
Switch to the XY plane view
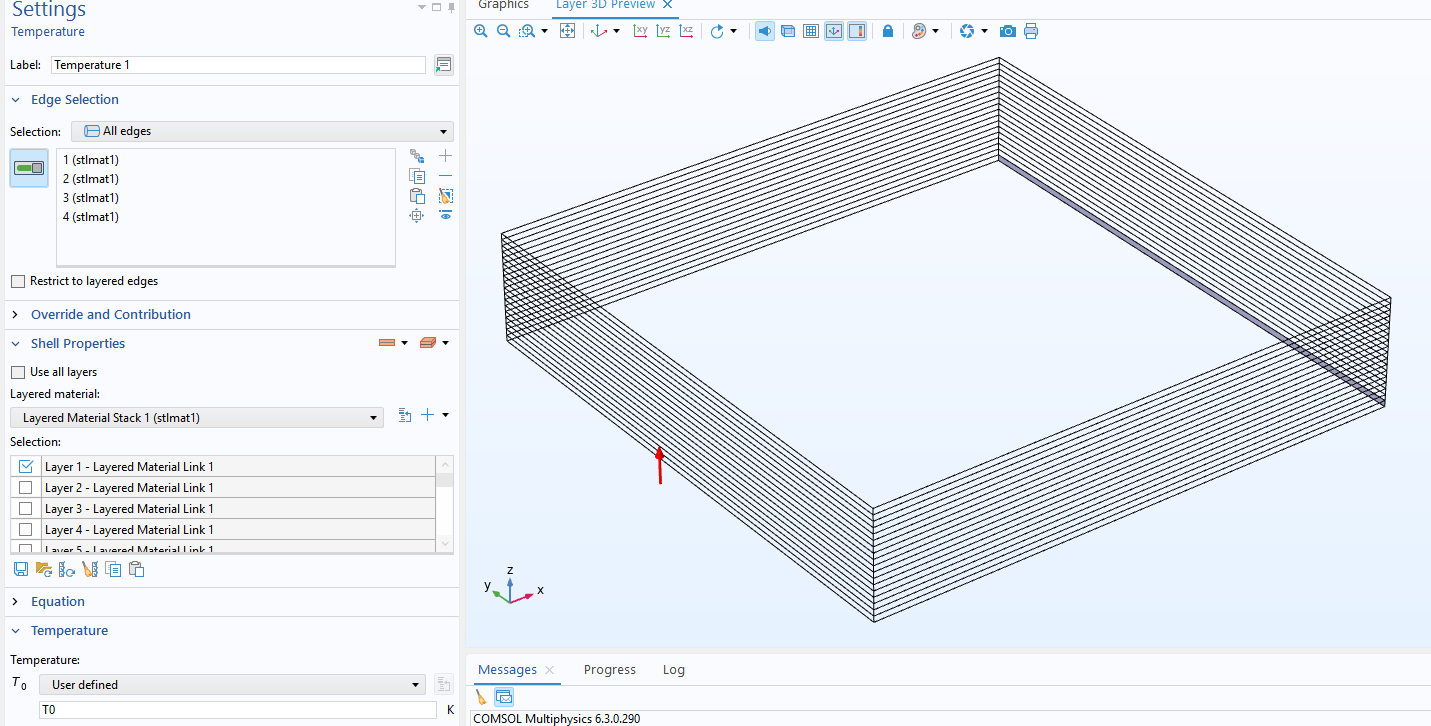coord(641,31)
